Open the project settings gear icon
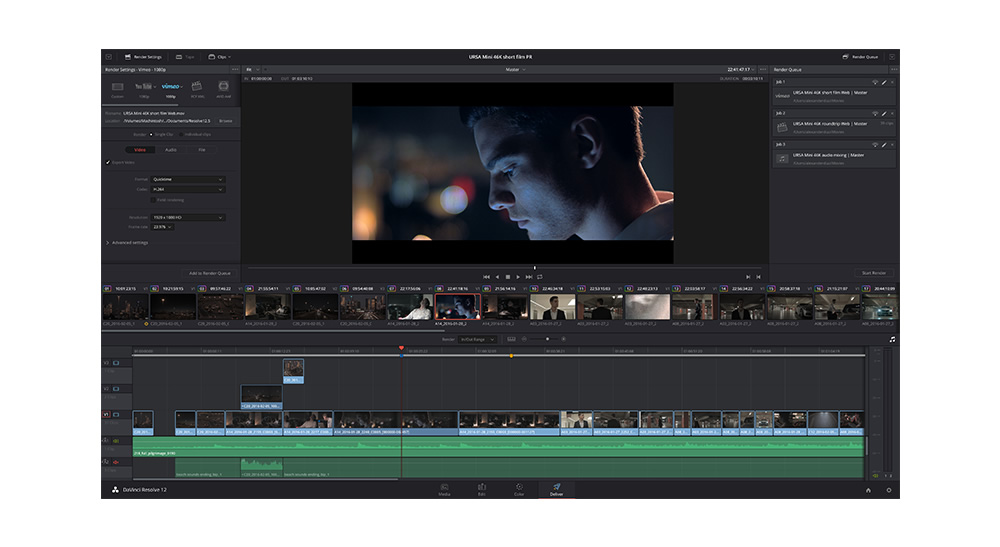The image size is (1000, 547). point(887,490)
